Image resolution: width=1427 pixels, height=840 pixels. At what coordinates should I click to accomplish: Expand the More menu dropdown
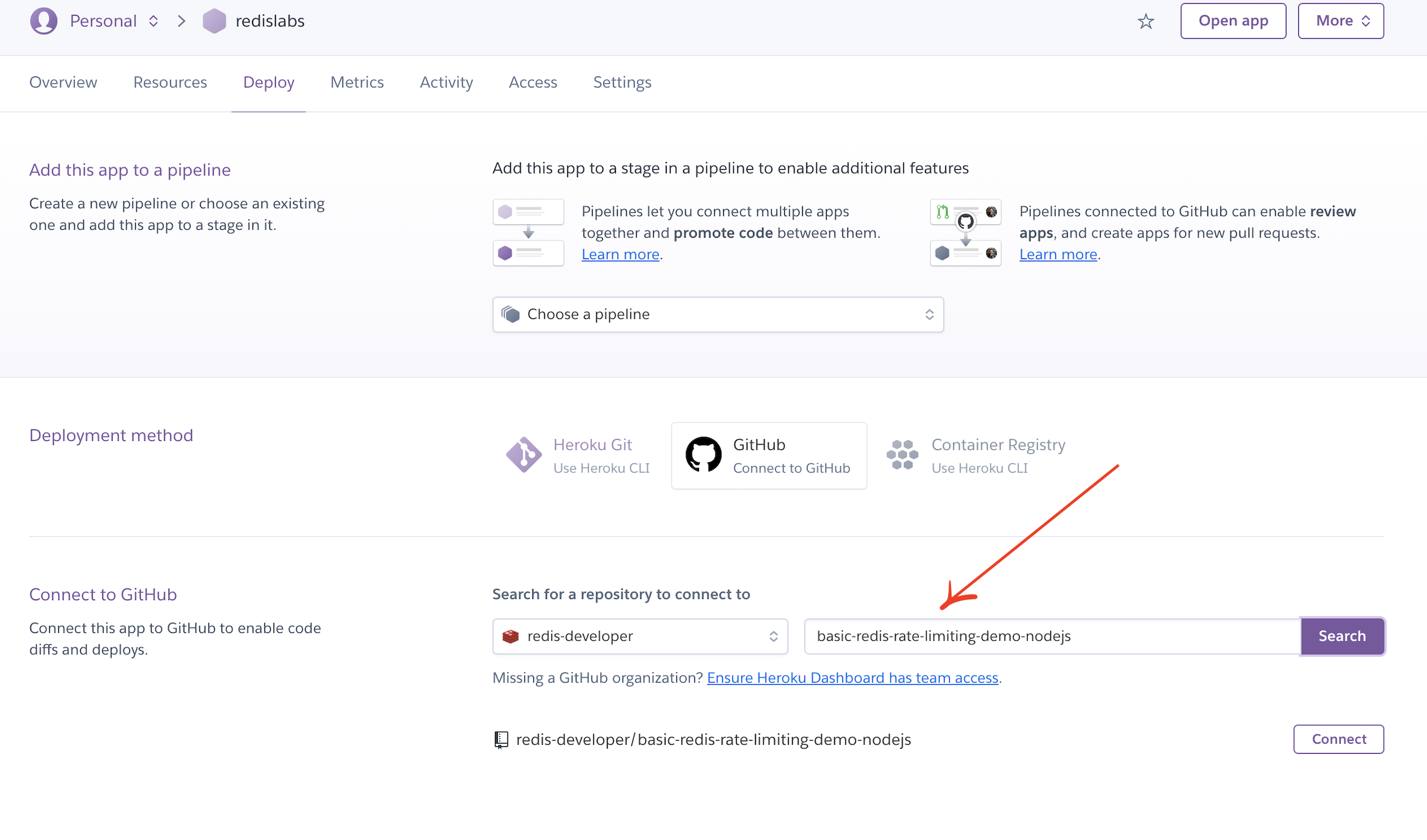pos(1341,21)
